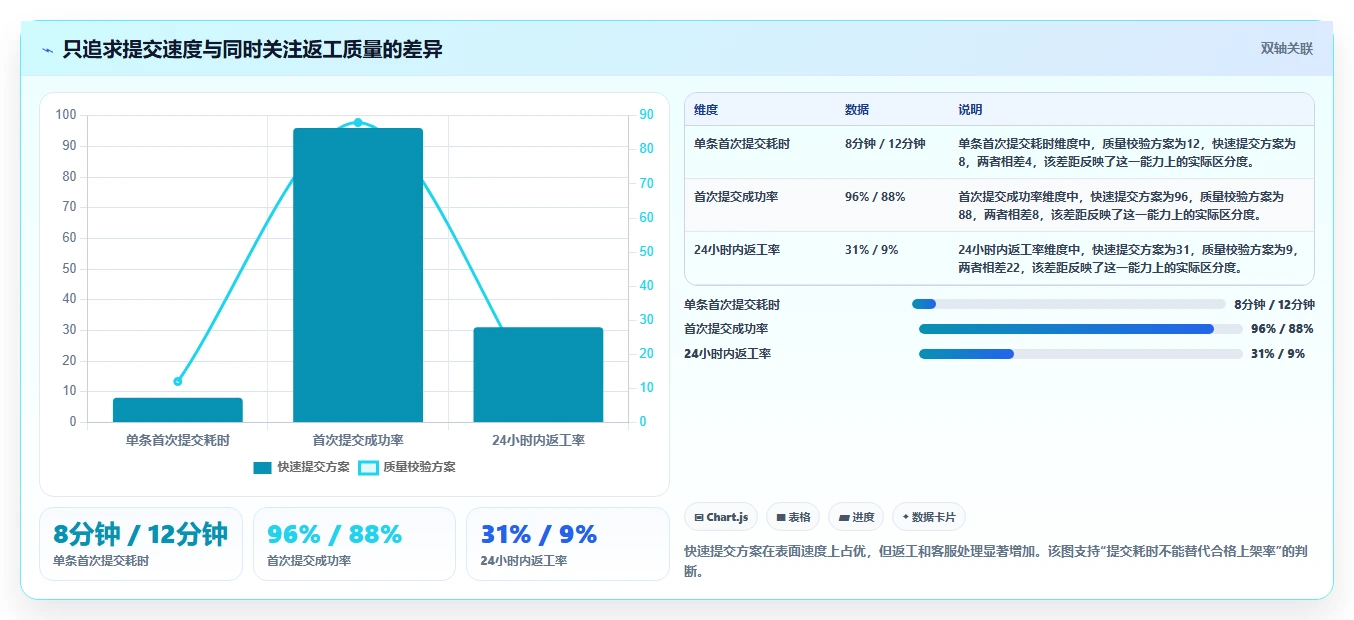Click the 快速提交方案 legend color box
Viewport: 1354px width, 620px height.
pos(262,467)
